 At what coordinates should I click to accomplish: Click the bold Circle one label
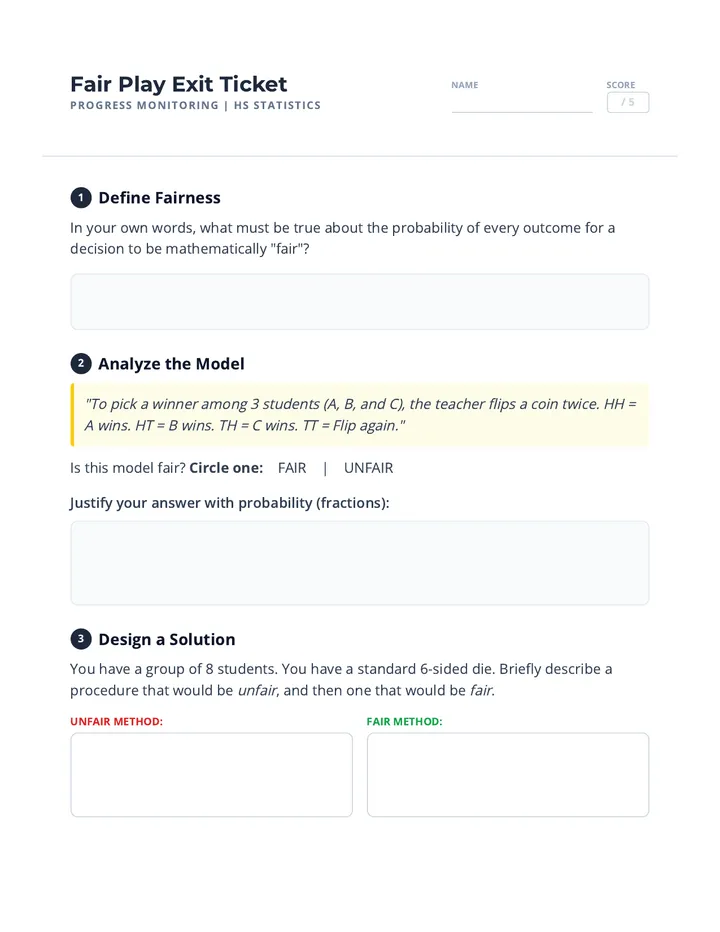(x=226, y=468)
